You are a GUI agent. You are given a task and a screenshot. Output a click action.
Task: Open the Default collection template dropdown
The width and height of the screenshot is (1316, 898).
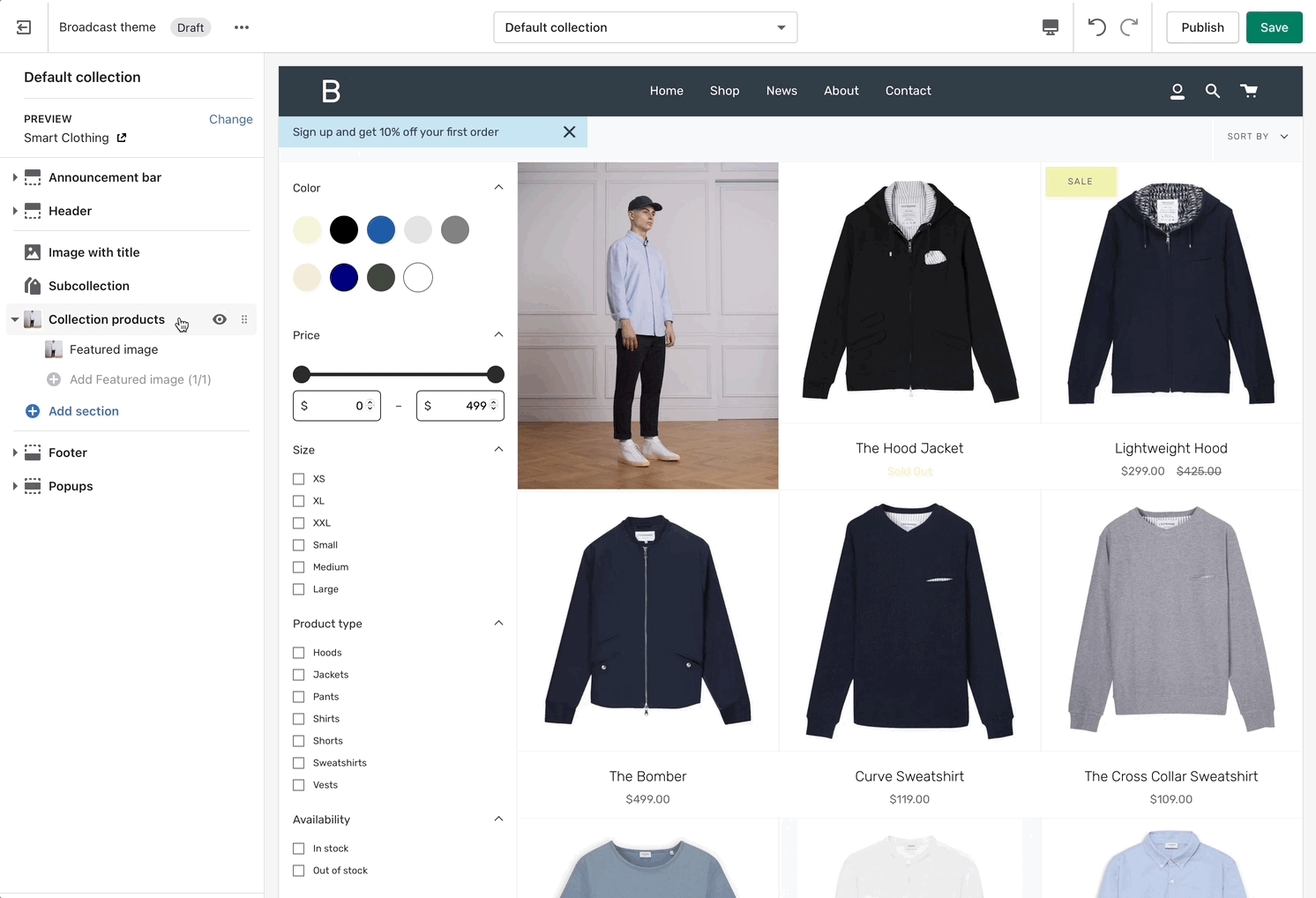(645, 27)
